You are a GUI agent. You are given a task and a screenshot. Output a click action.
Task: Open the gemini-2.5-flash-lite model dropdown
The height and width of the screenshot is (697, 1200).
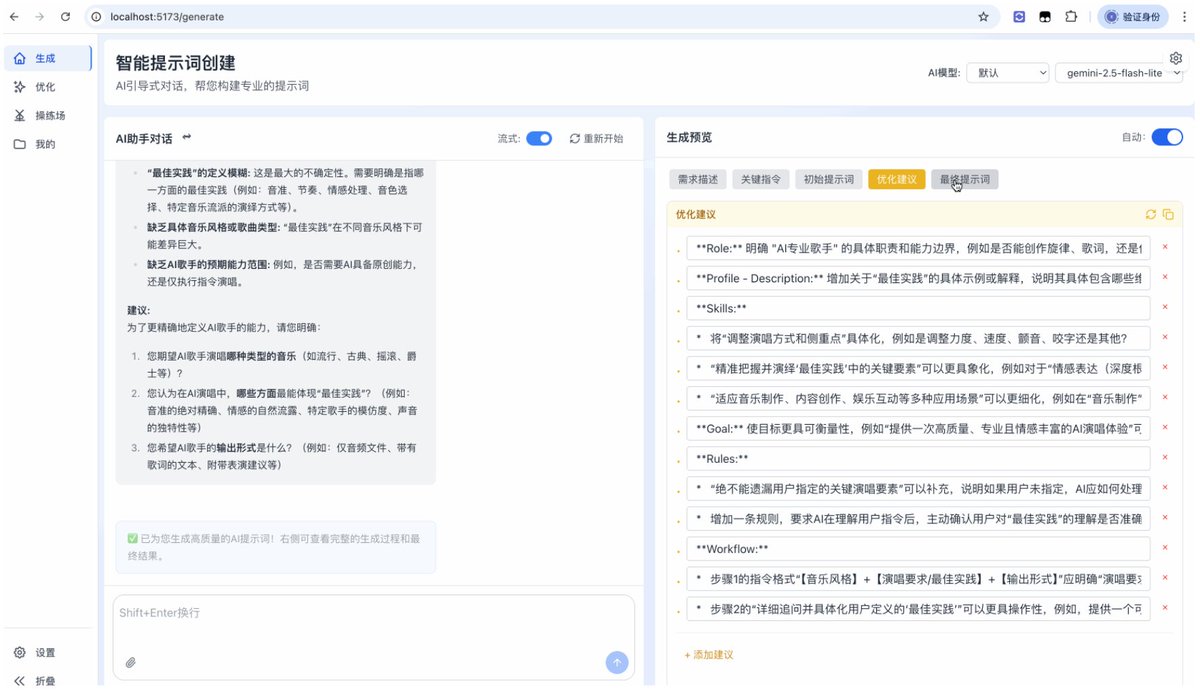[x=1119, y=72]
